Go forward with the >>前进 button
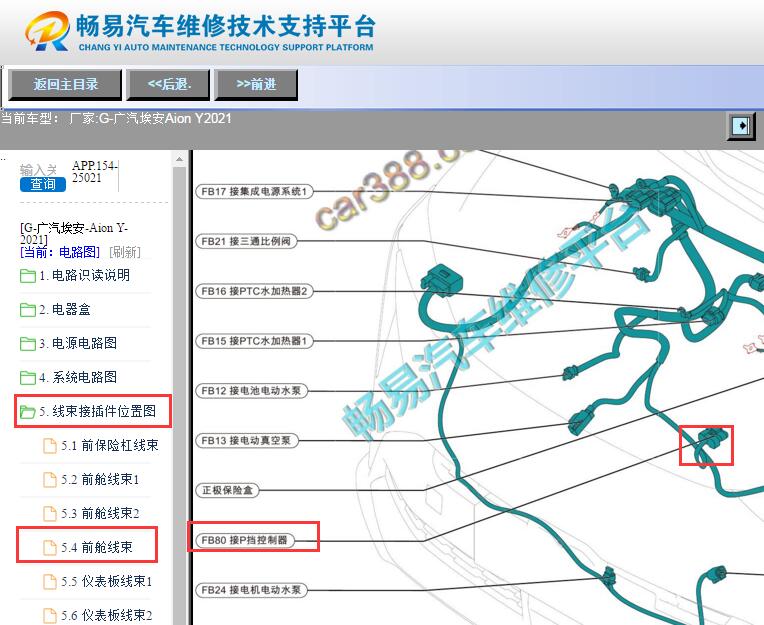 click(256, 85)
